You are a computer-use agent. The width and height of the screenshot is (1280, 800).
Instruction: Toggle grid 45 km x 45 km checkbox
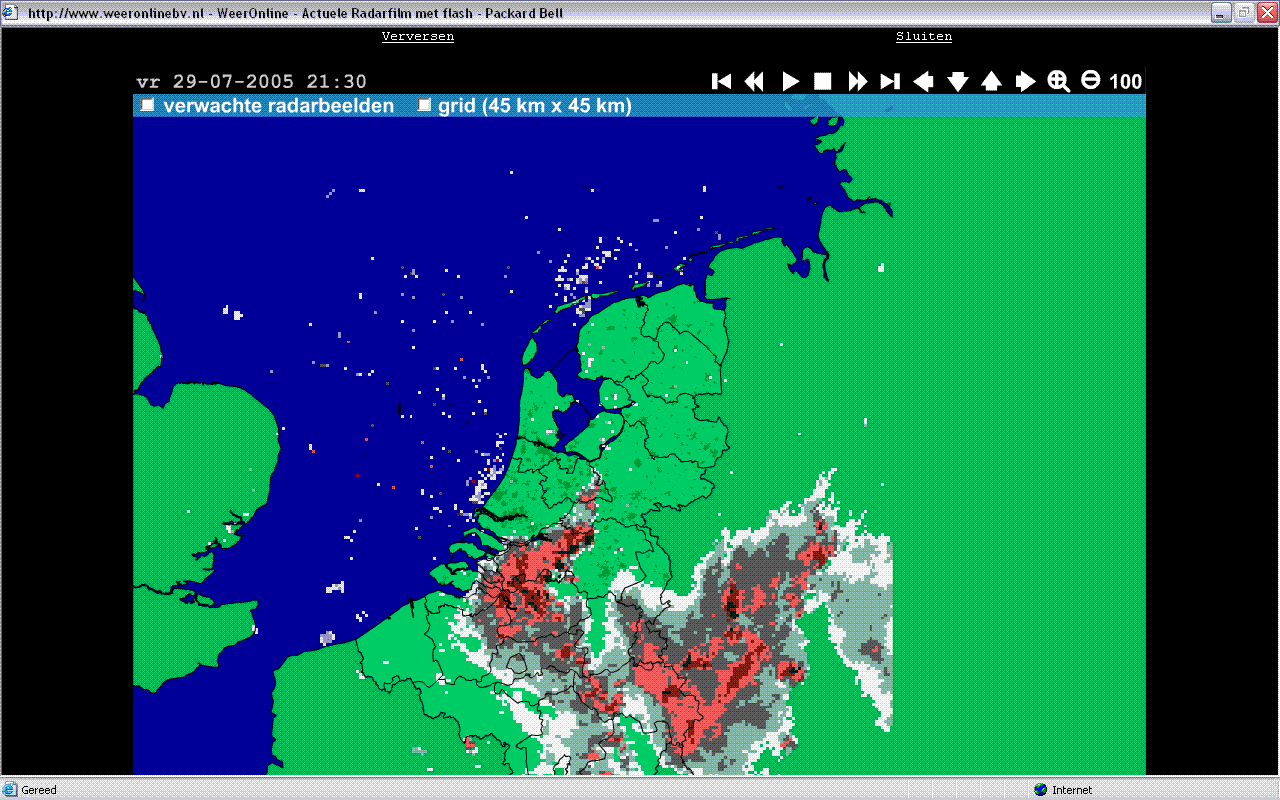coord(425,105)
